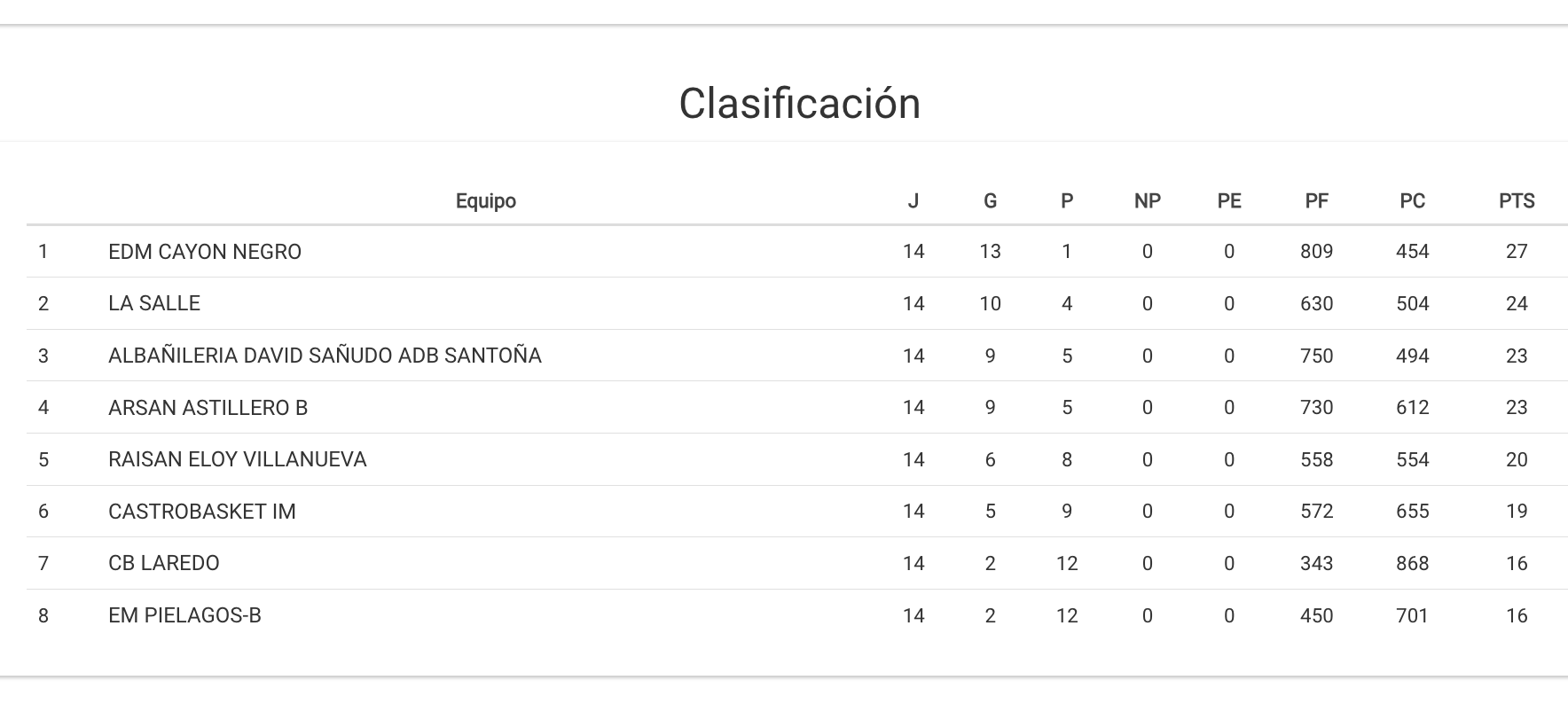The width and height of the screenshot is (1568, 704).
Task: Click the G column header
Action: click(990, 201)
